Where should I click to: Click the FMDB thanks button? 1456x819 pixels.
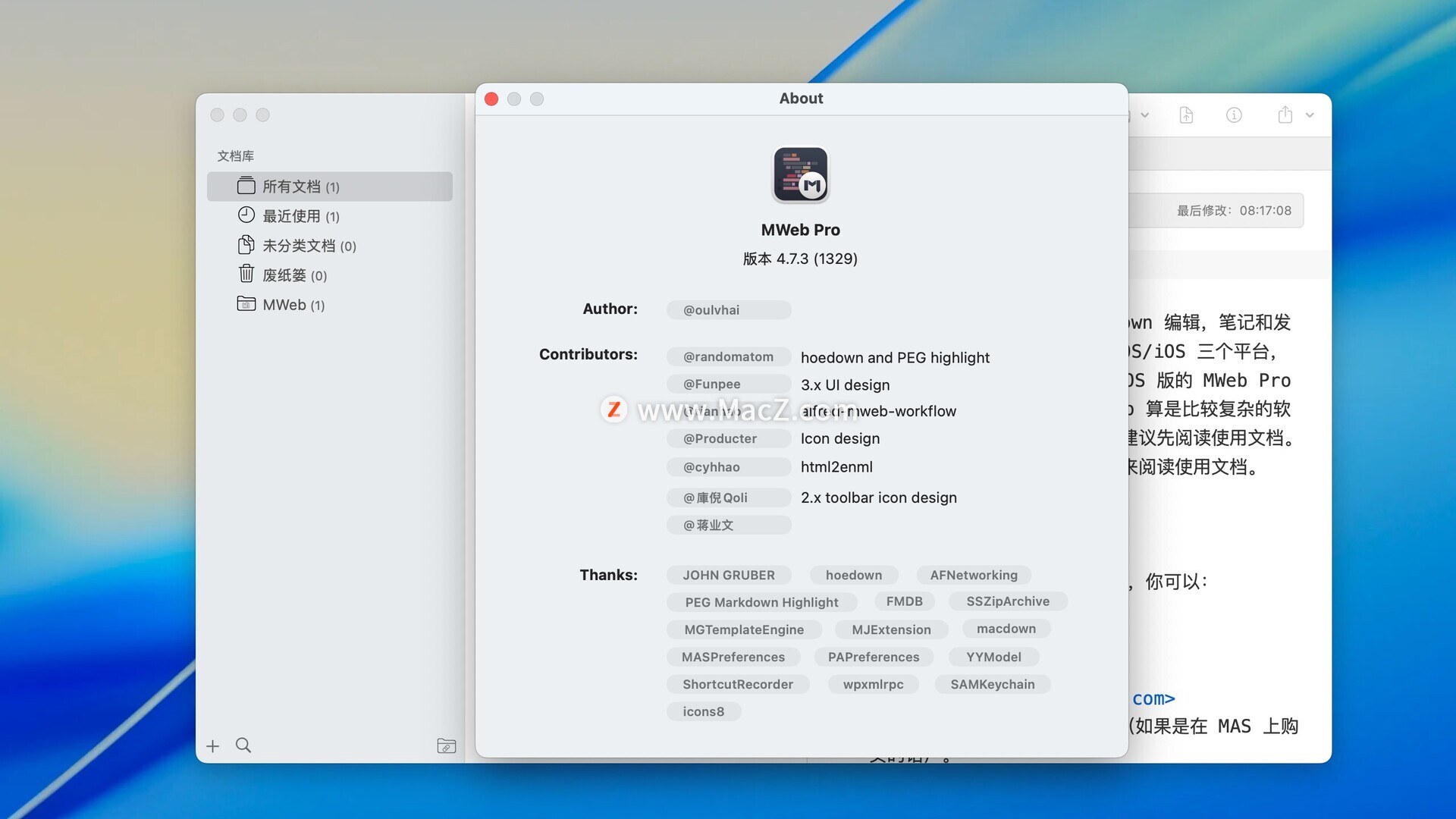tap(905, 601)
